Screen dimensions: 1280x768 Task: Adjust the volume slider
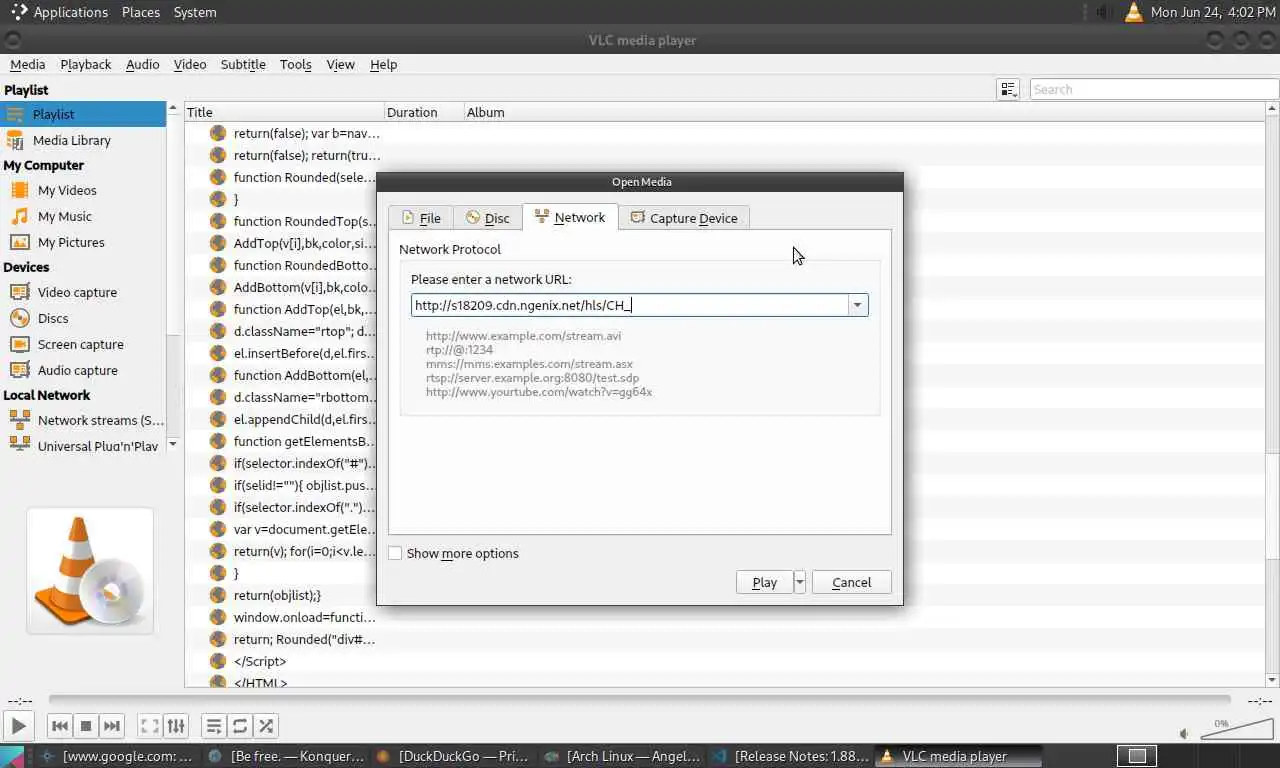click(x=1236, y=729)
